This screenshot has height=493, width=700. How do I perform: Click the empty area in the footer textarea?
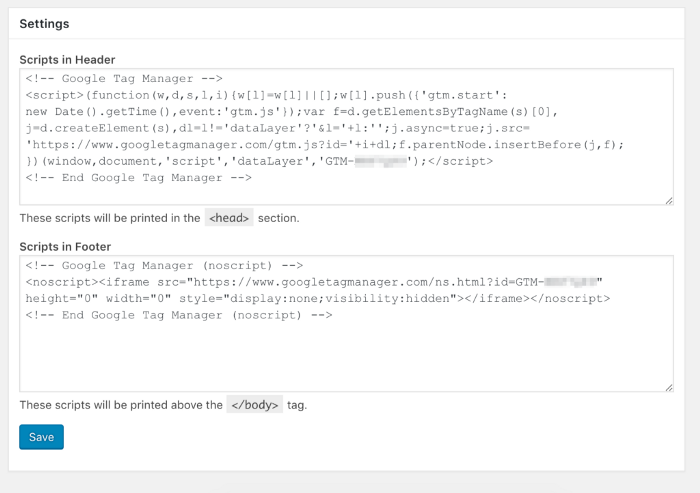coord(346,355)
